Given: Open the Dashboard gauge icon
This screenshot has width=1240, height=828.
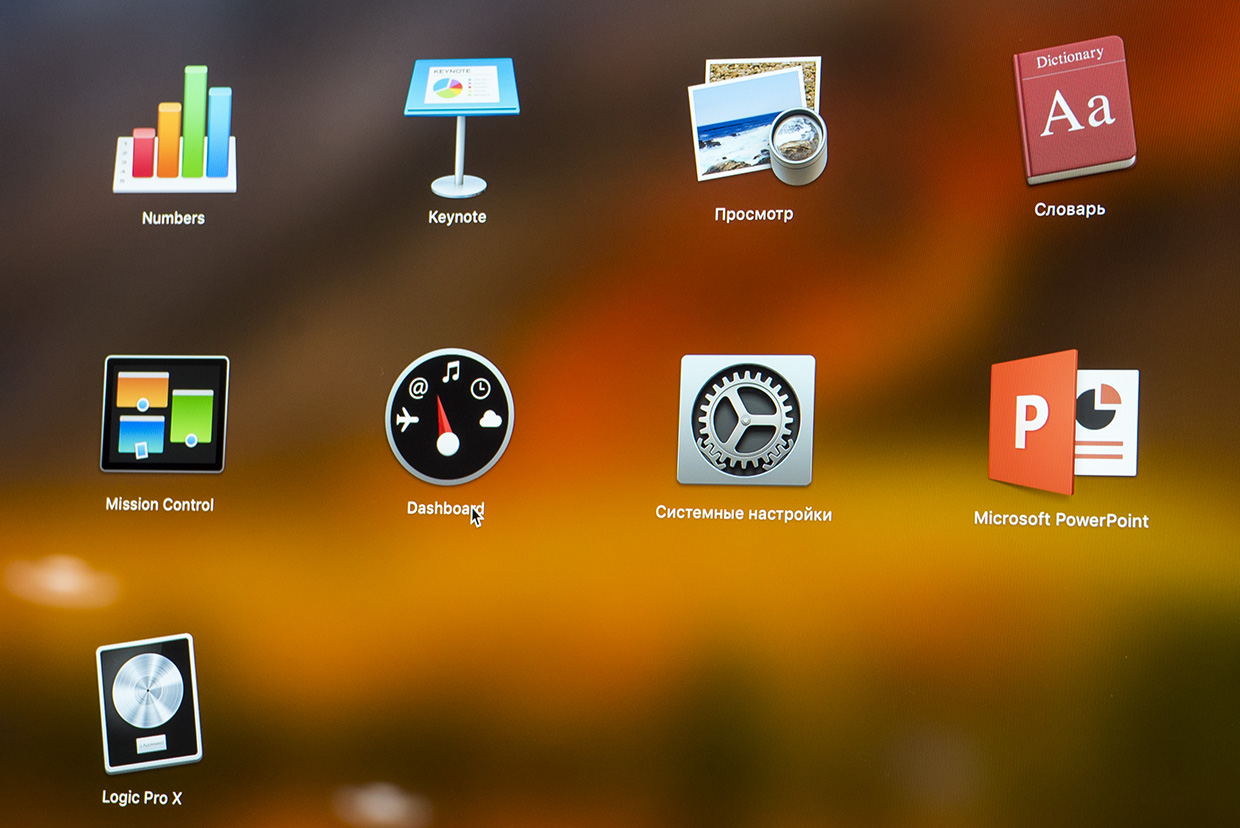Looking at the screenshot, I should click(x=449, y=416).
